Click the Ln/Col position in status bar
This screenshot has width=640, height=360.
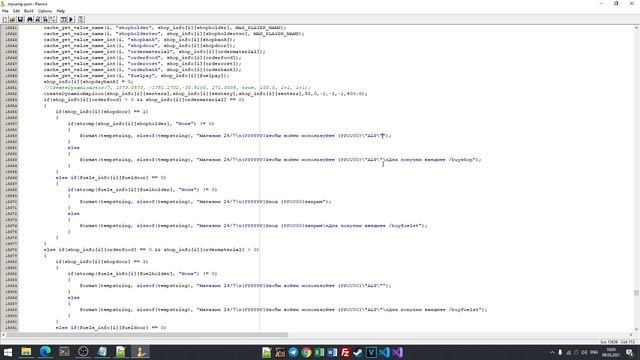pos(618,342)
